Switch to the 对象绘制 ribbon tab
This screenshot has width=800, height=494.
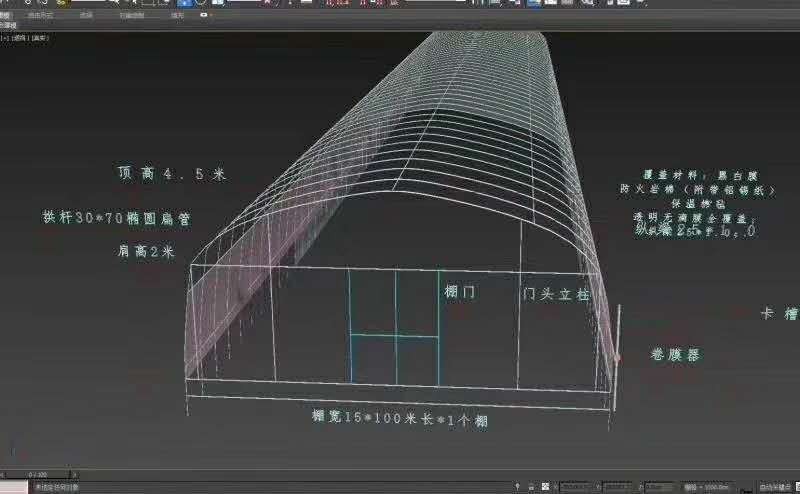point(131,15)
